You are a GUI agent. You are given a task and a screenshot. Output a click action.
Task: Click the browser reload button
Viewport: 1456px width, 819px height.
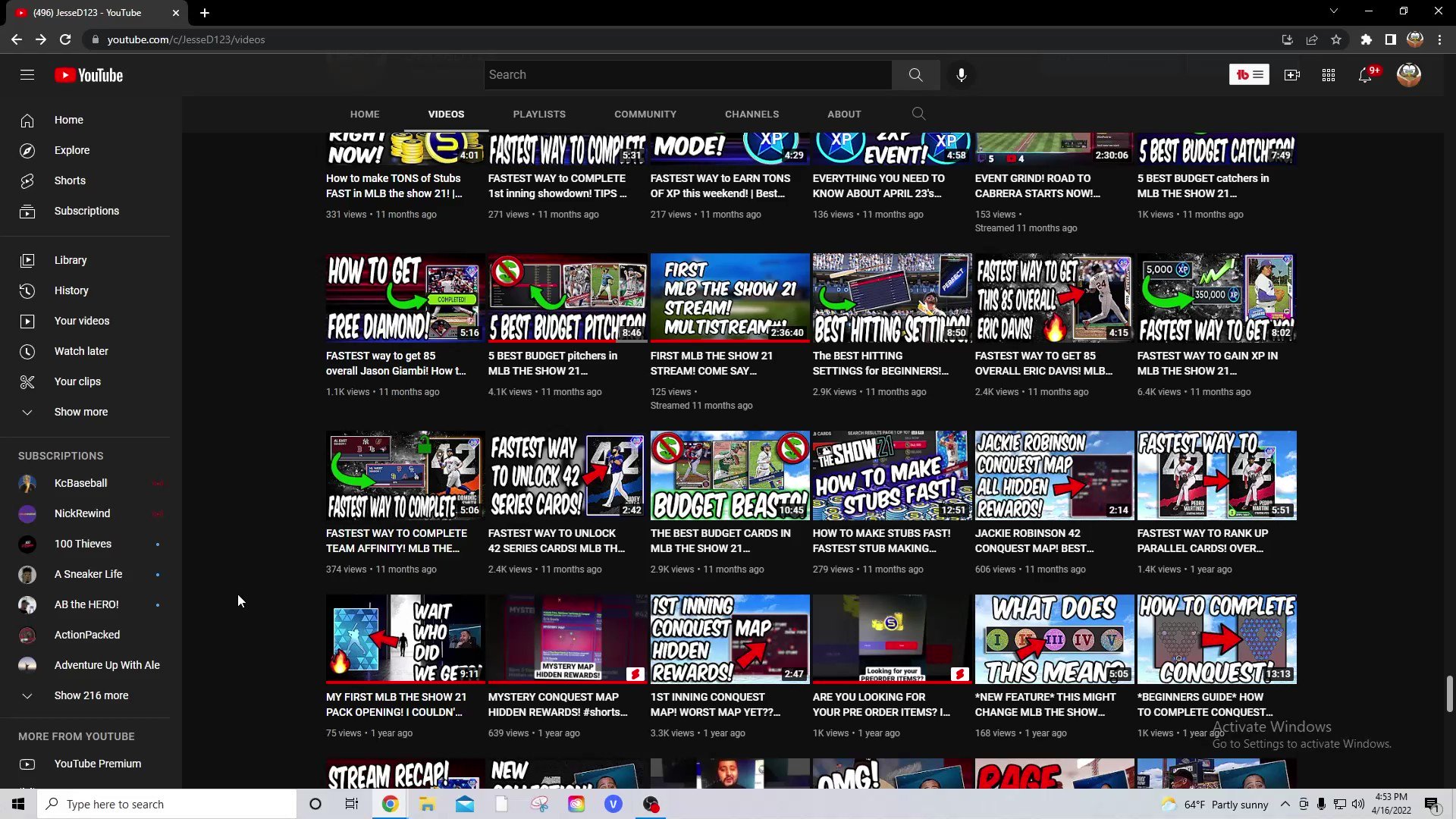(x=65, y=39)
